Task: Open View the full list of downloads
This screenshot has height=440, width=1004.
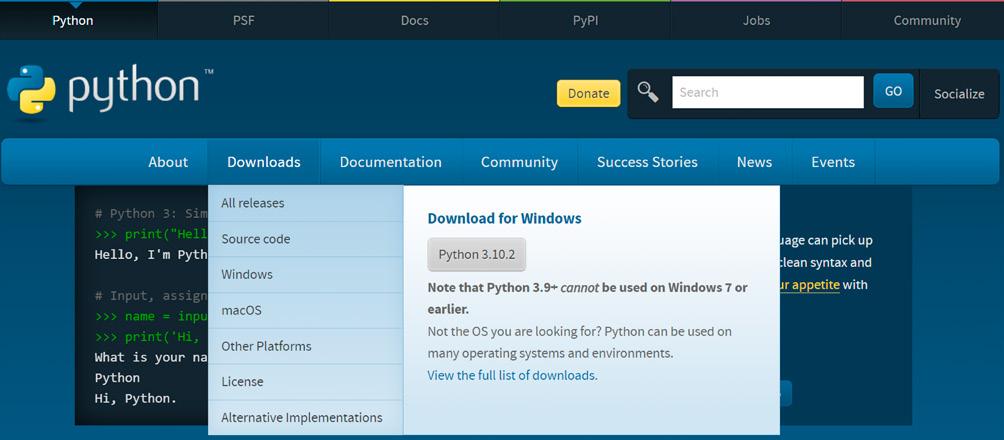Action: click(x=512, y=375)
